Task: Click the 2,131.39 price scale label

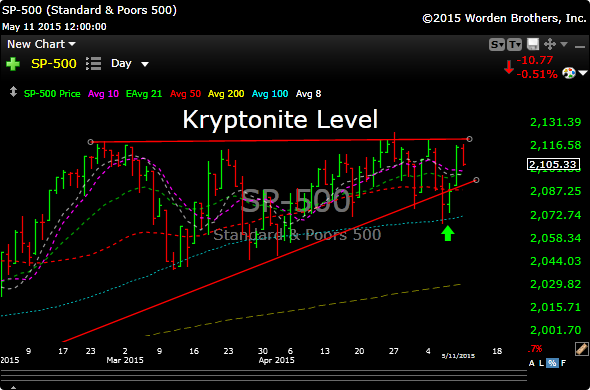Action: point(555,122)
